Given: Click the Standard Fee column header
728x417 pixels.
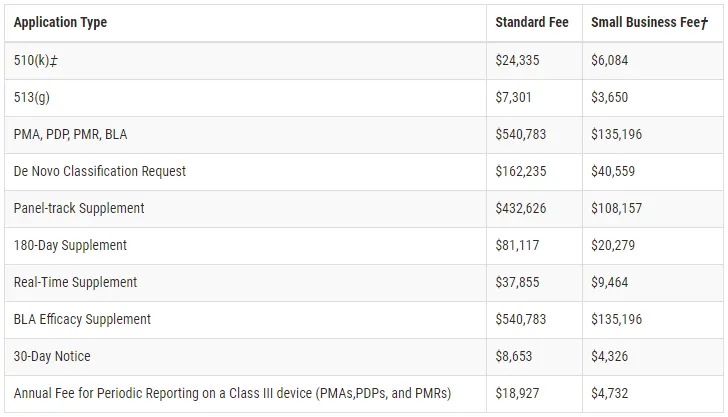Looking at the screenshot, I should [531, 22].
